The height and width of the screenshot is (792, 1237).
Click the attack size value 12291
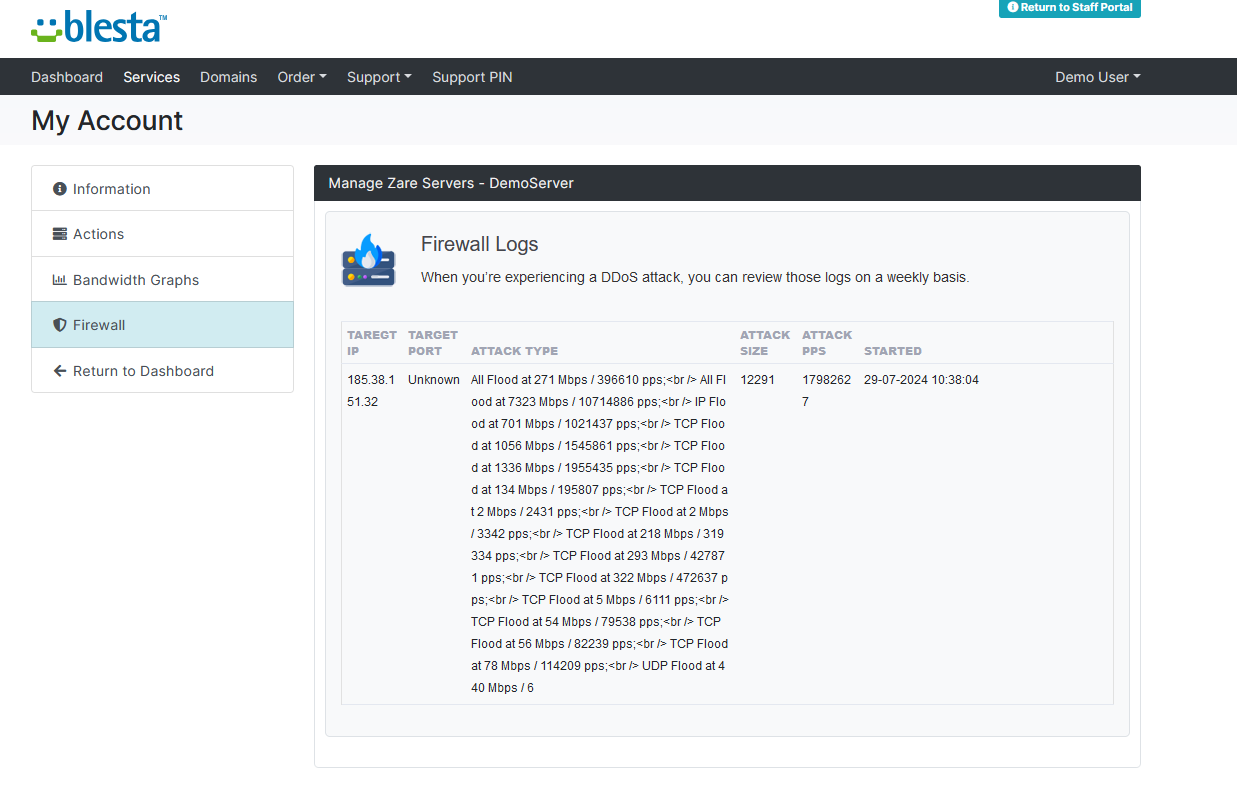pos(758,380)
